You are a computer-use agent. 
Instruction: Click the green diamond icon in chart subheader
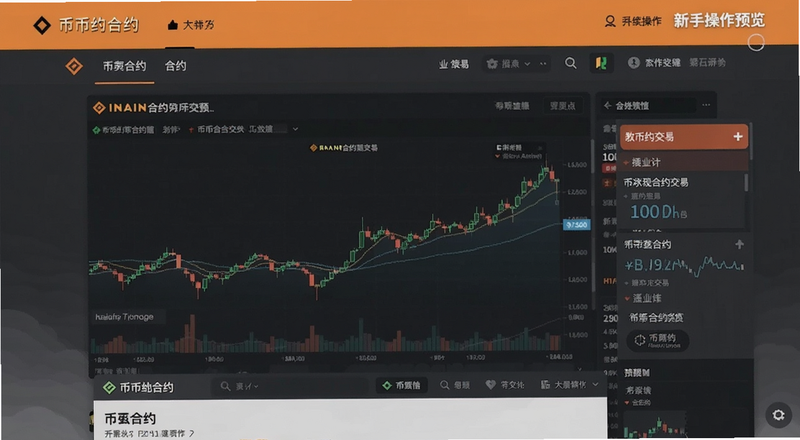point(96,130)
